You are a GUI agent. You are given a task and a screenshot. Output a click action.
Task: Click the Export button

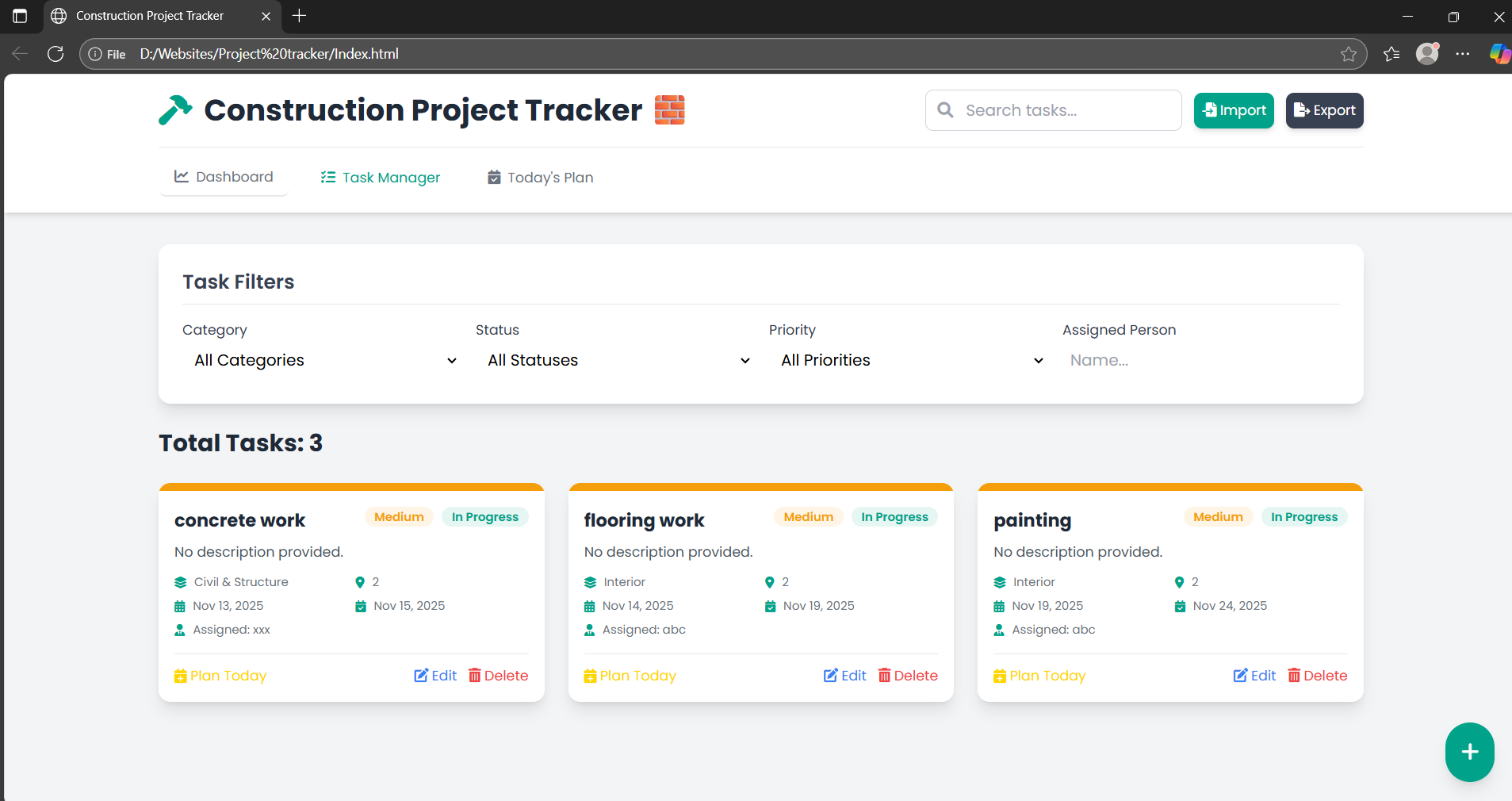point(1323,110)
